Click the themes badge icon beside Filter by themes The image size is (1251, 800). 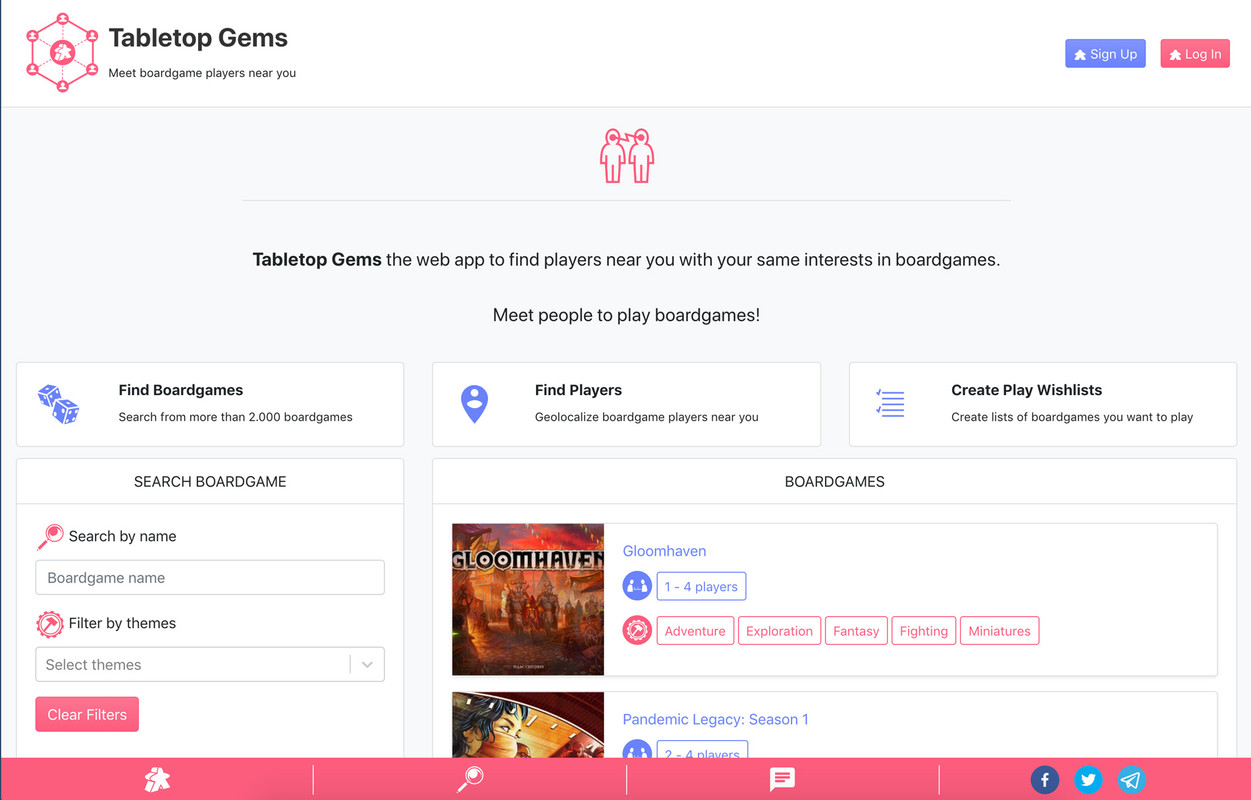pyautogui.click(x=50, y=624)
